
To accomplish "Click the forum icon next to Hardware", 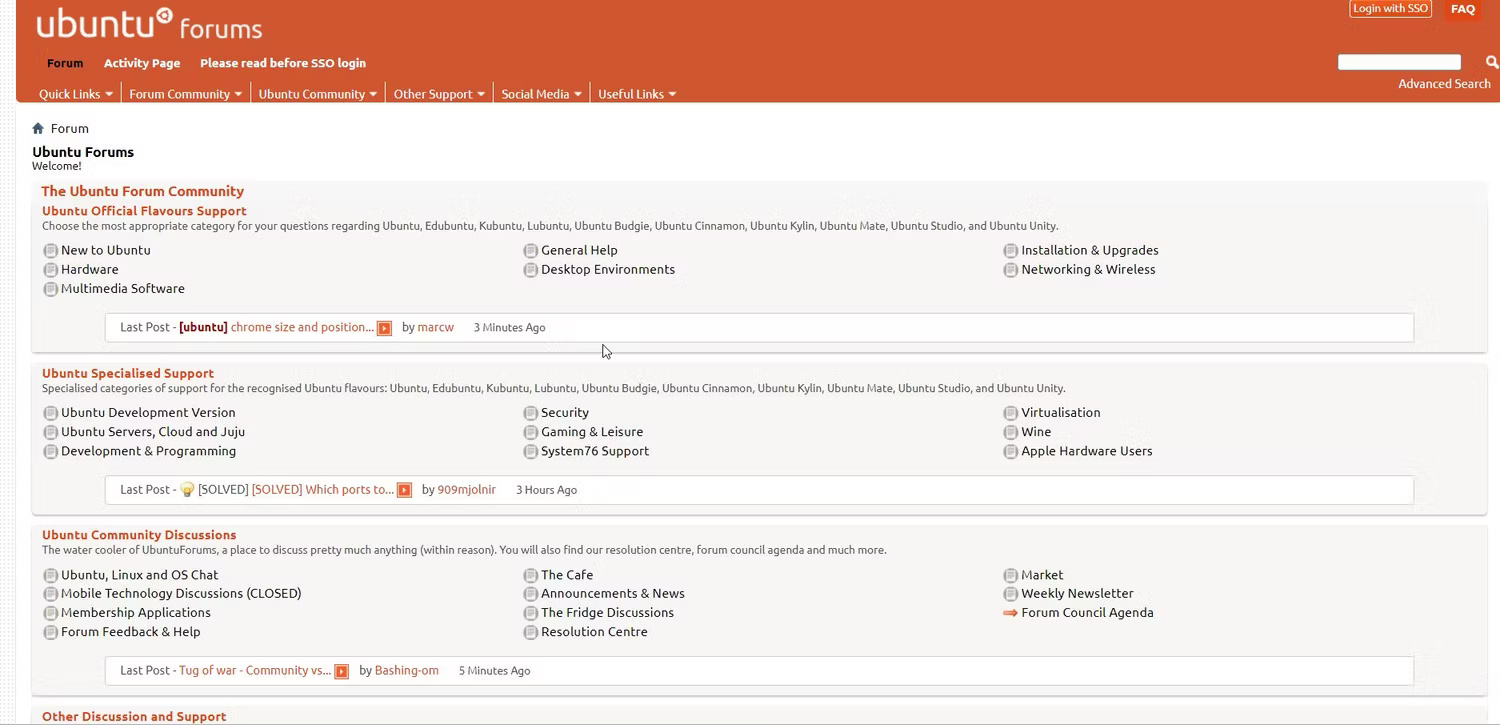I will click(50, 270).
